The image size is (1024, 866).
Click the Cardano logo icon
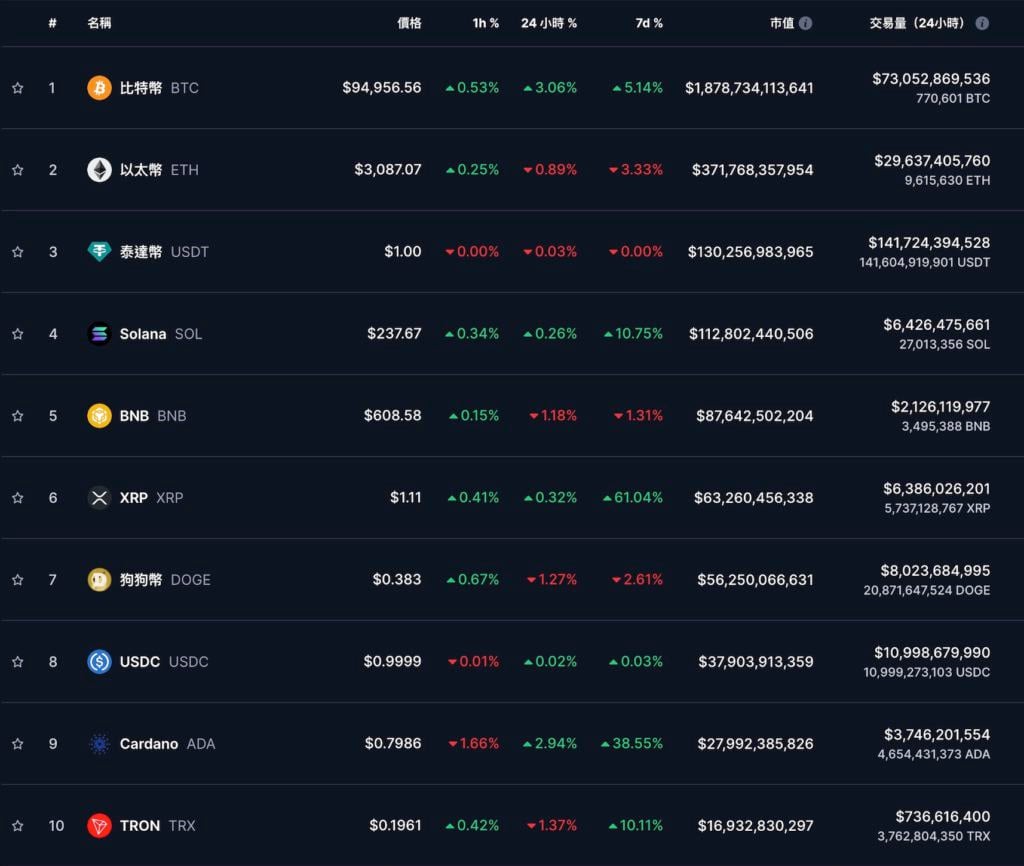[99, 744]
